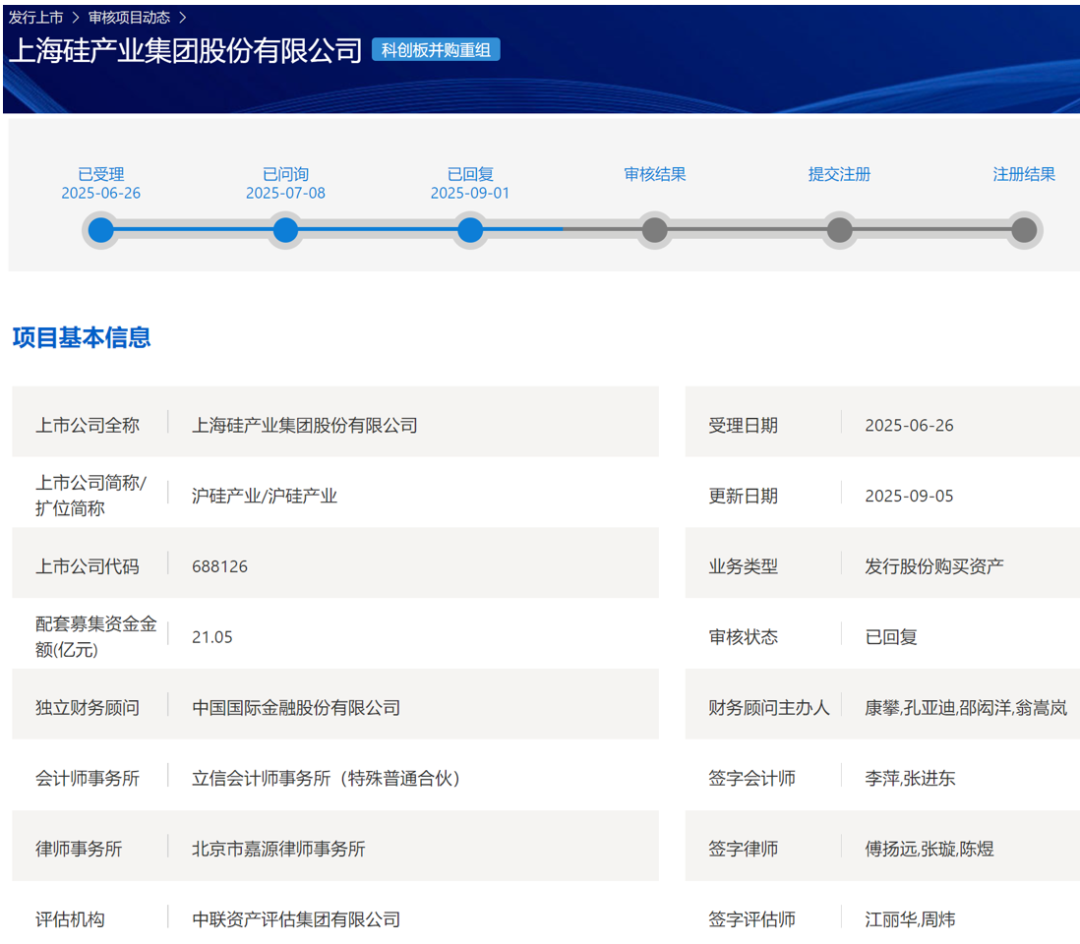This screenshot has width=1080, height=944.
Task: Click the 北京市嘉源律师事务所 law firm value
Action: [x=279, y=849]
